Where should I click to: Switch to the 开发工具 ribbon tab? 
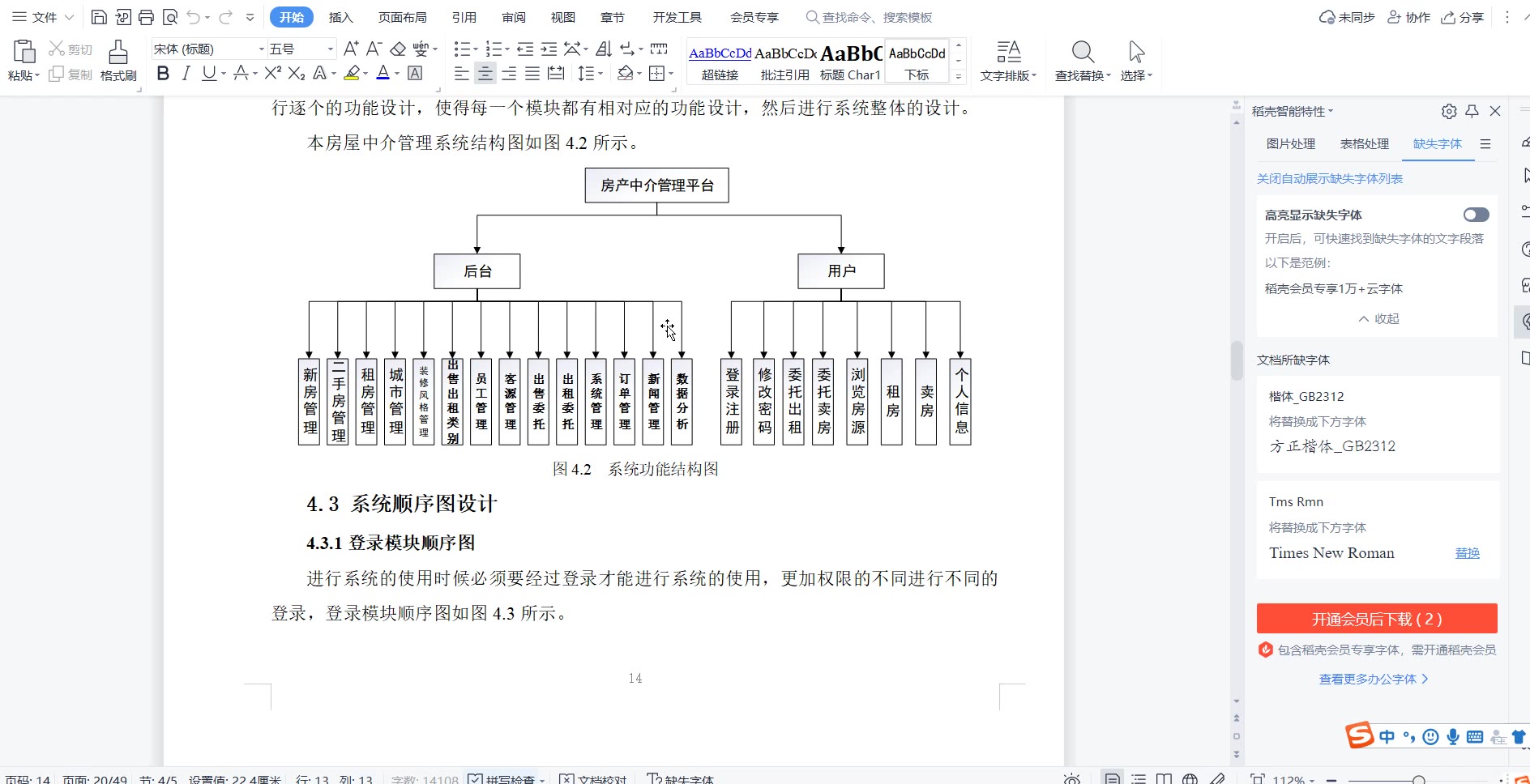677,17
